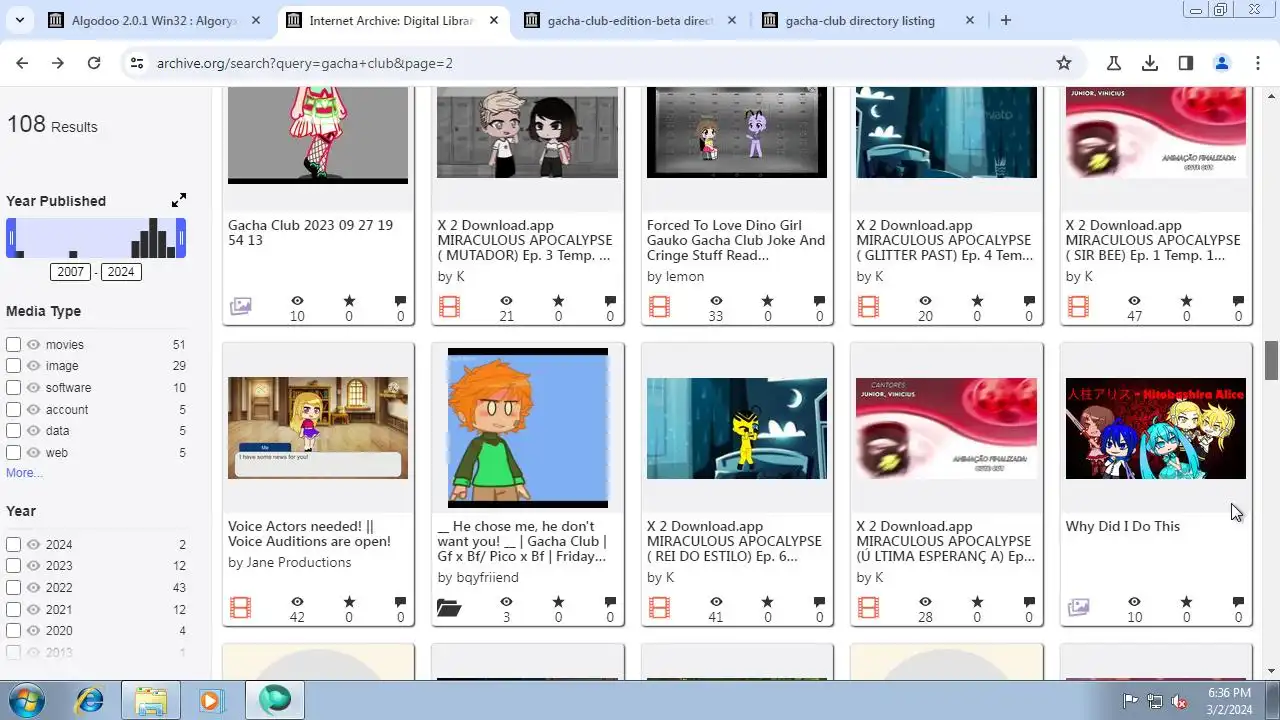
Task: Check the data media type filter
Action: tap(13, 431)
